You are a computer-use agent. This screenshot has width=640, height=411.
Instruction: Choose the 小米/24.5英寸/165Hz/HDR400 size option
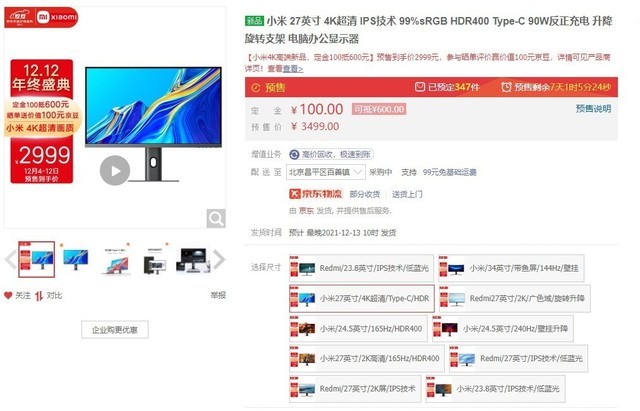click(358, 329)
